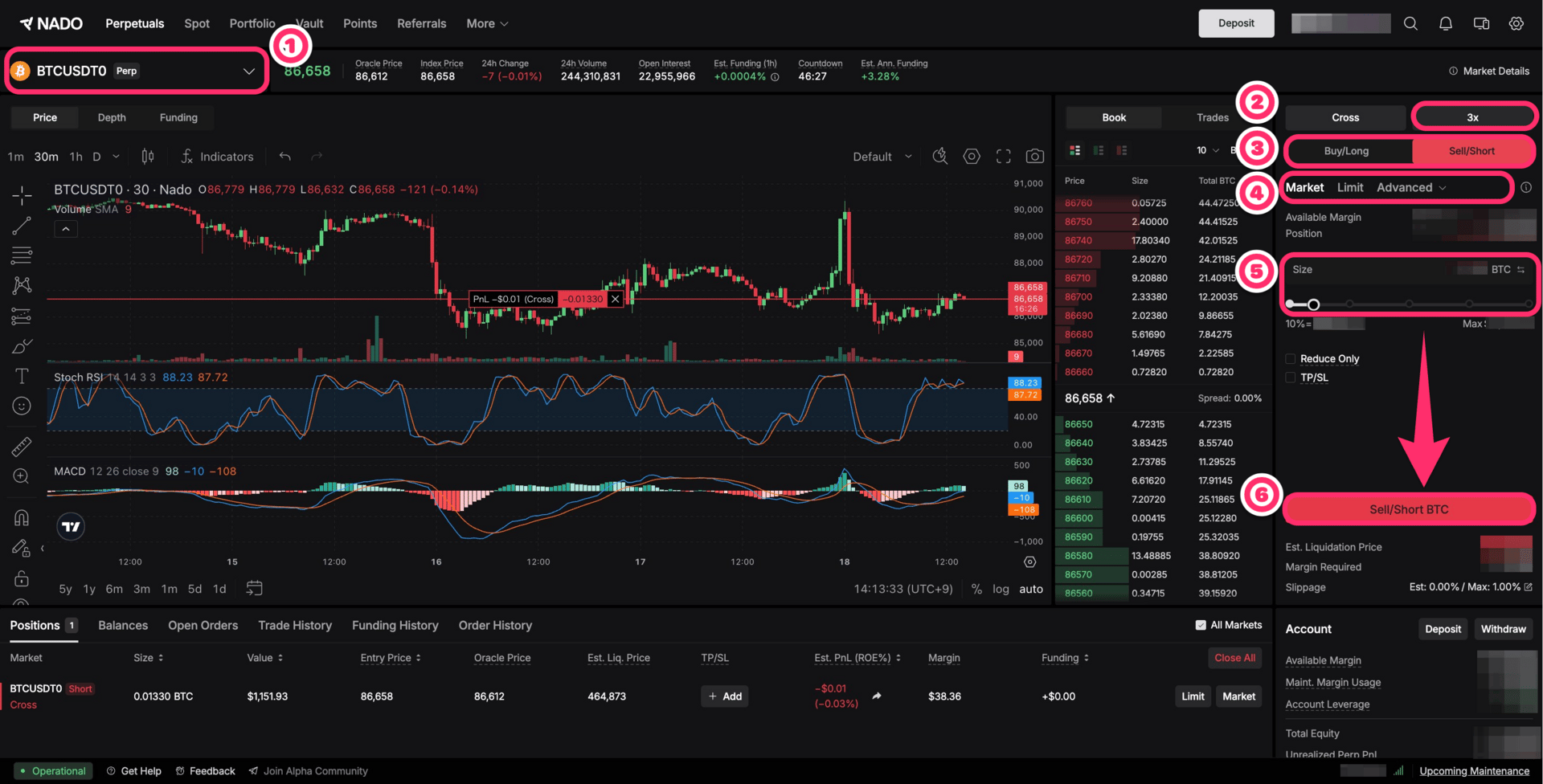Select the Limit order type tab

coord(1350,187)
